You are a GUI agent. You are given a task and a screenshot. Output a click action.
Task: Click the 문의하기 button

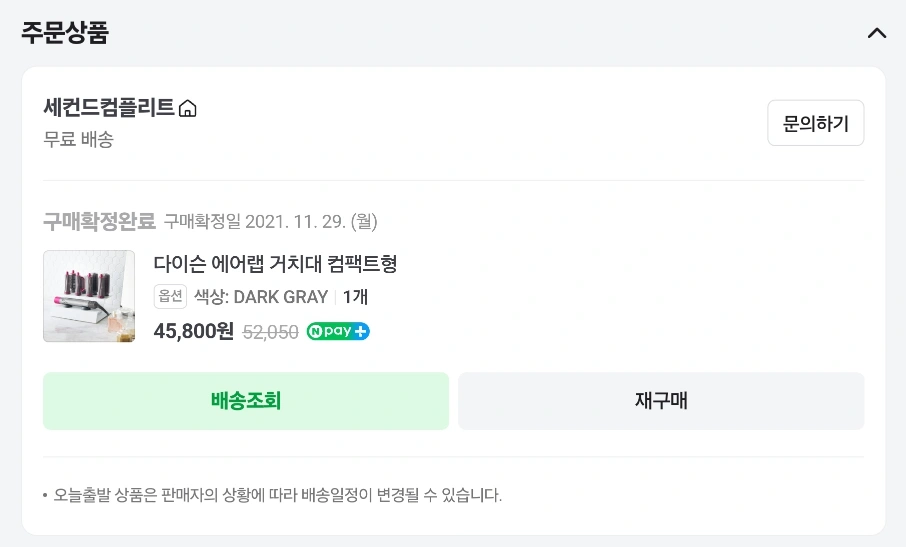pos(815,123)
